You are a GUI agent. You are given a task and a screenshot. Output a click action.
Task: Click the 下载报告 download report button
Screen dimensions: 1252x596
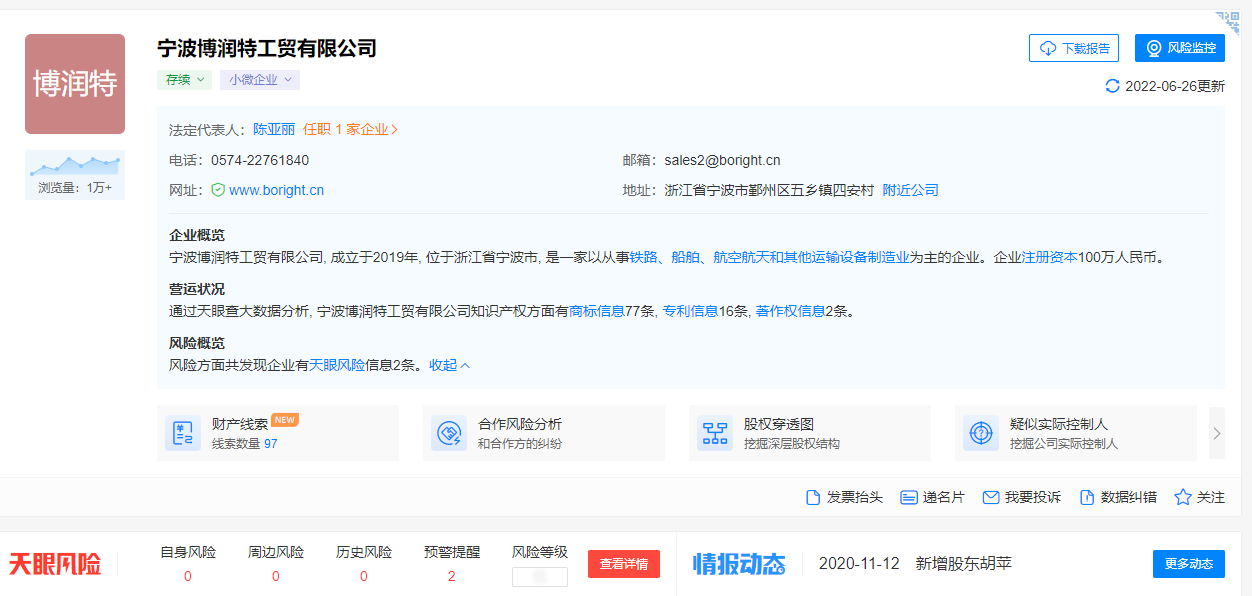[x=1073, y=48]
